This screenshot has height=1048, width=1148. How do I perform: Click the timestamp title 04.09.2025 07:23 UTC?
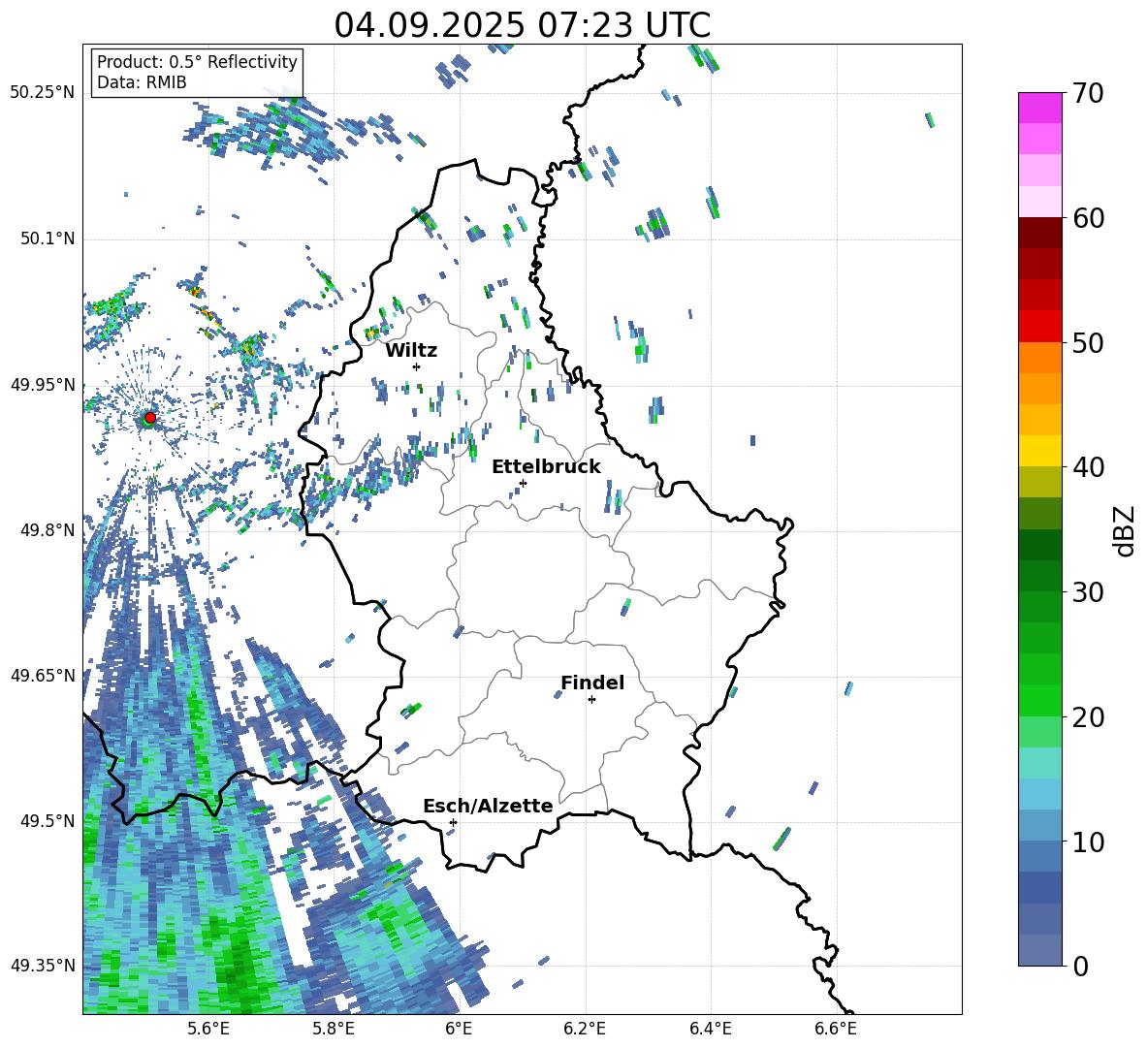522,25
